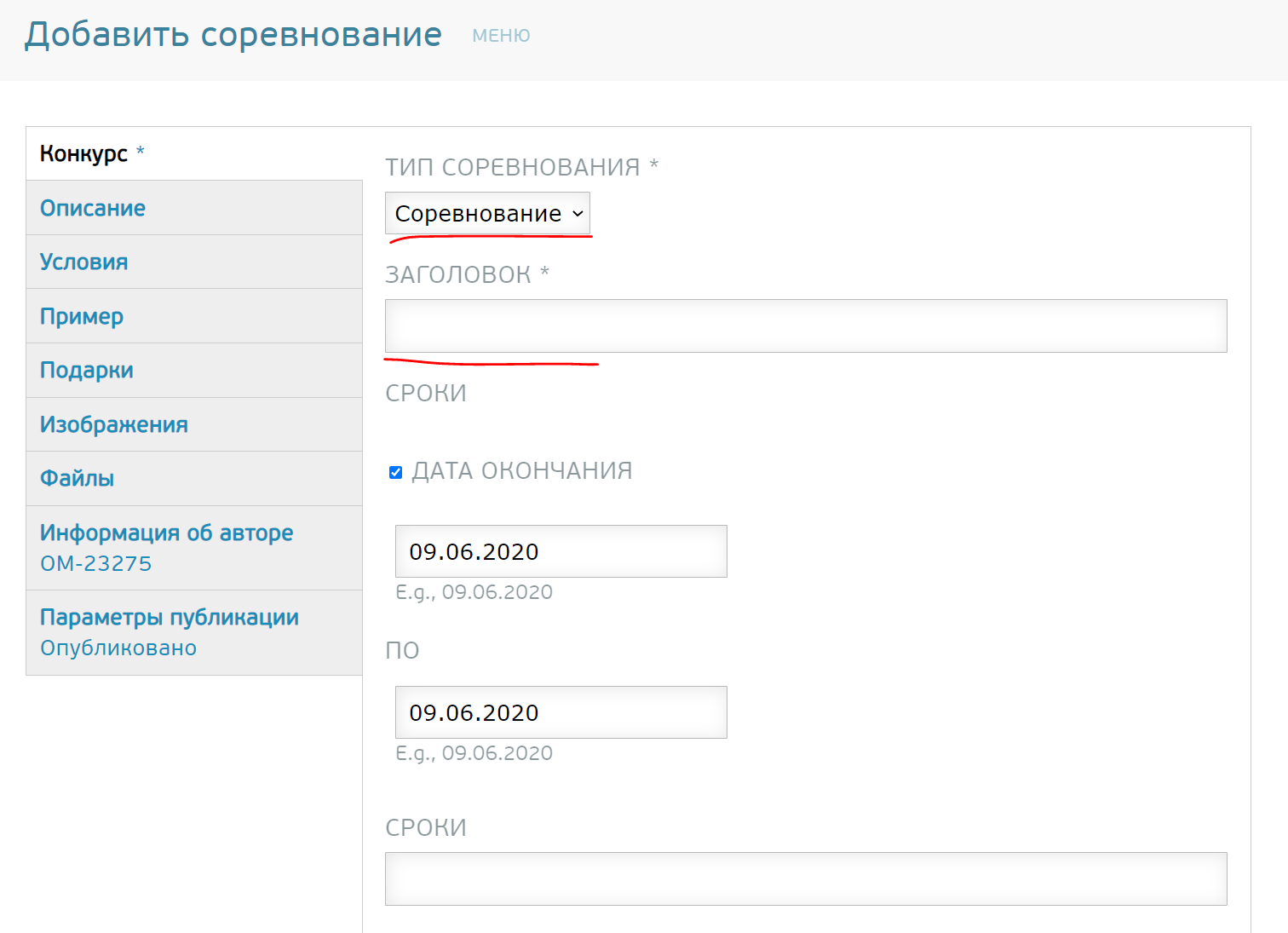The height and width of the screenshot is (933, 1288).
Task: Click the date field below ПО
Action: point(561,712)
